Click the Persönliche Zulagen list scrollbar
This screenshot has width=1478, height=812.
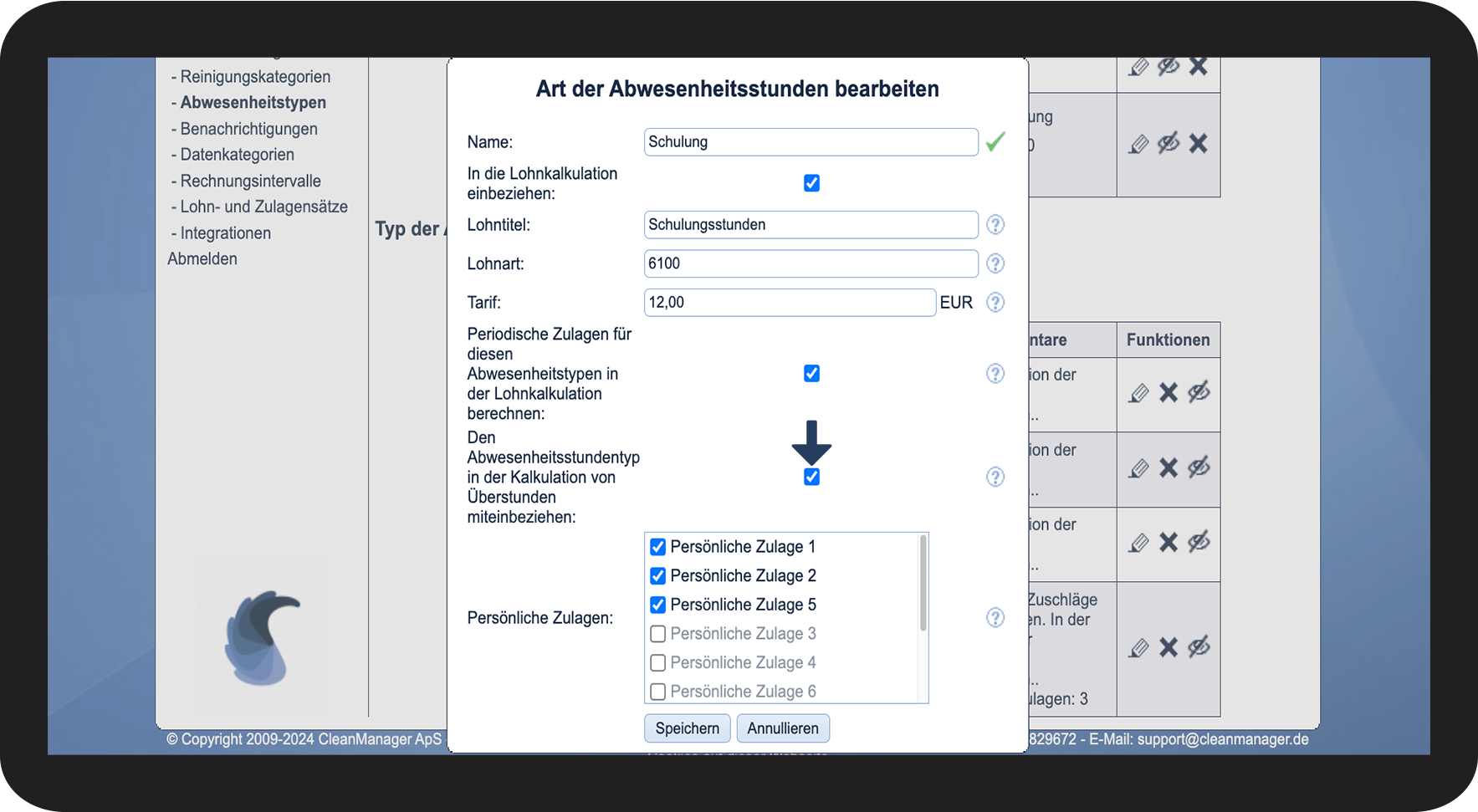coord(923,585)
